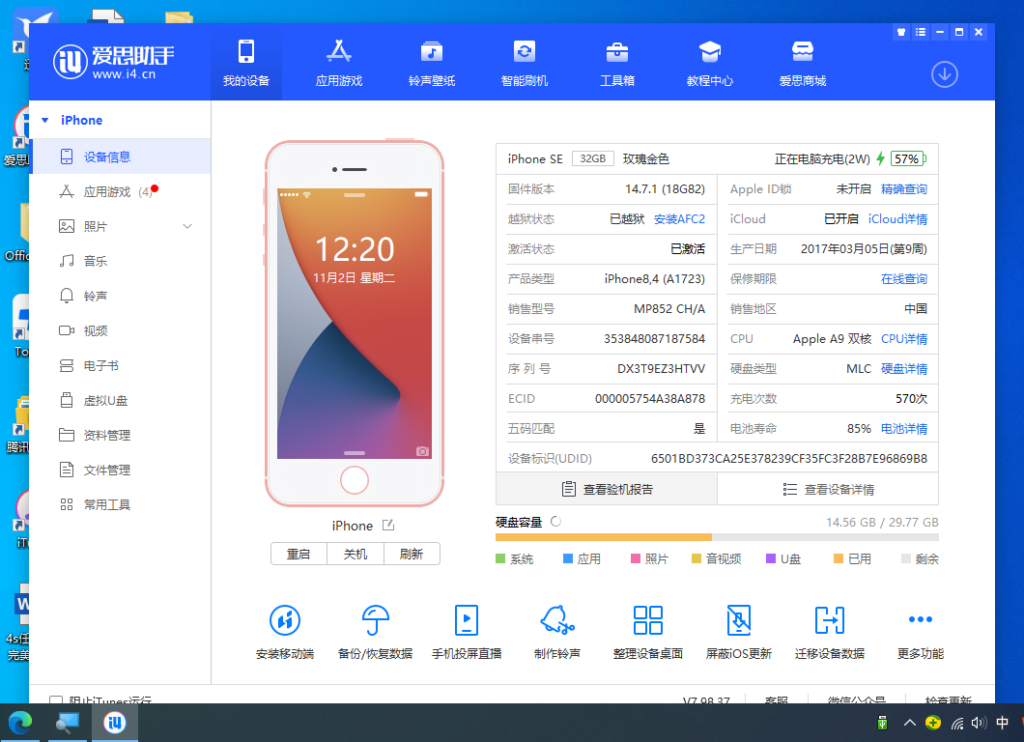Go to 教程中心 tab
This screenshot has width=1024, height=742.
click(710, 63)
